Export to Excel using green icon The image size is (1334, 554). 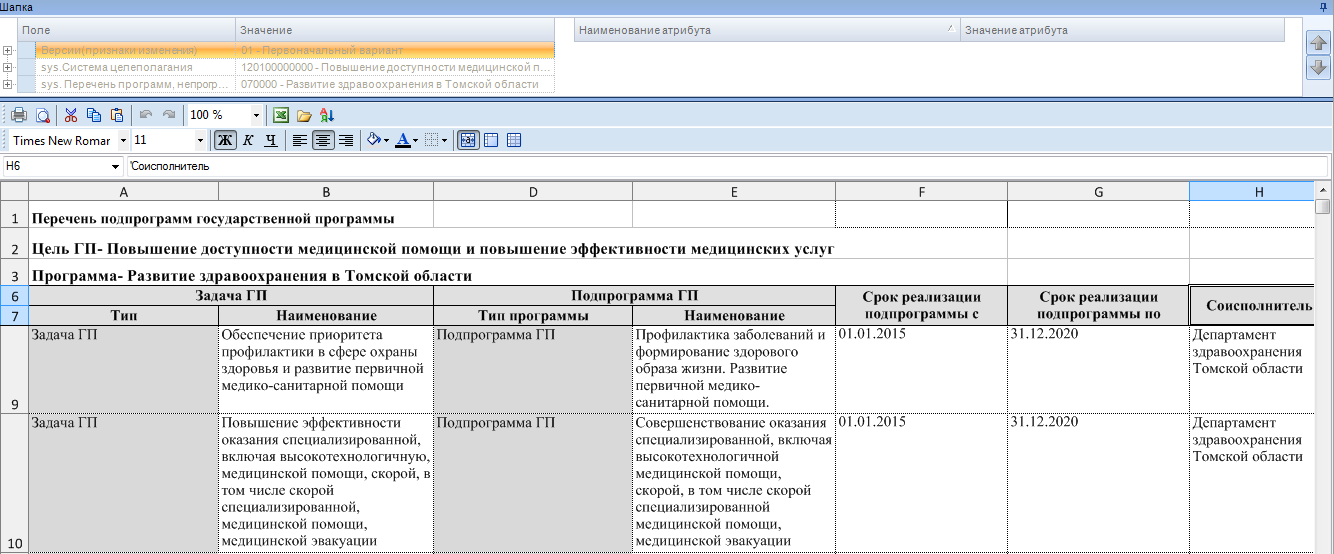tap(281, 115)
